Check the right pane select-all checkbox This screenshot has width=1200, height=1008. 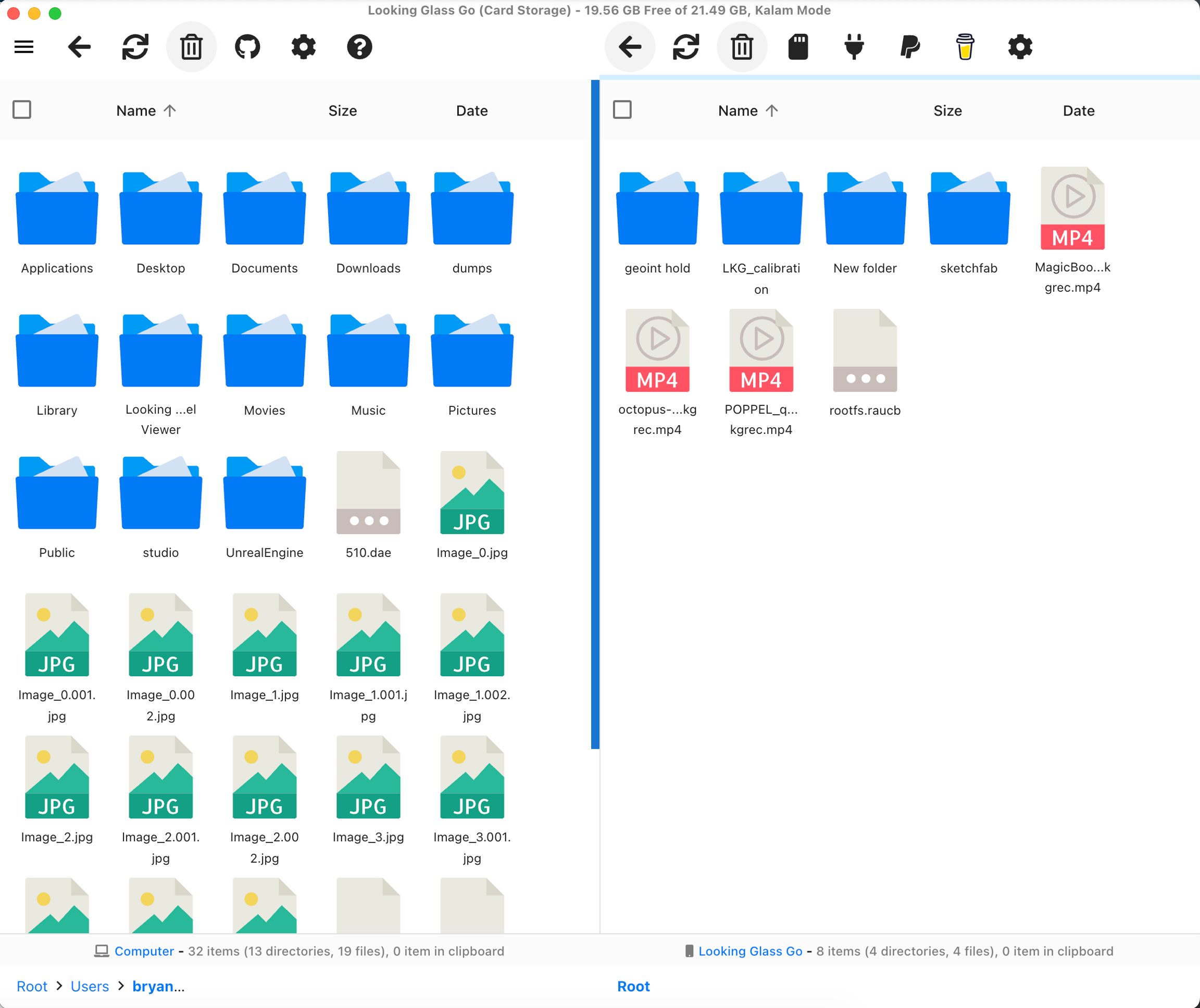pos(622,110)
